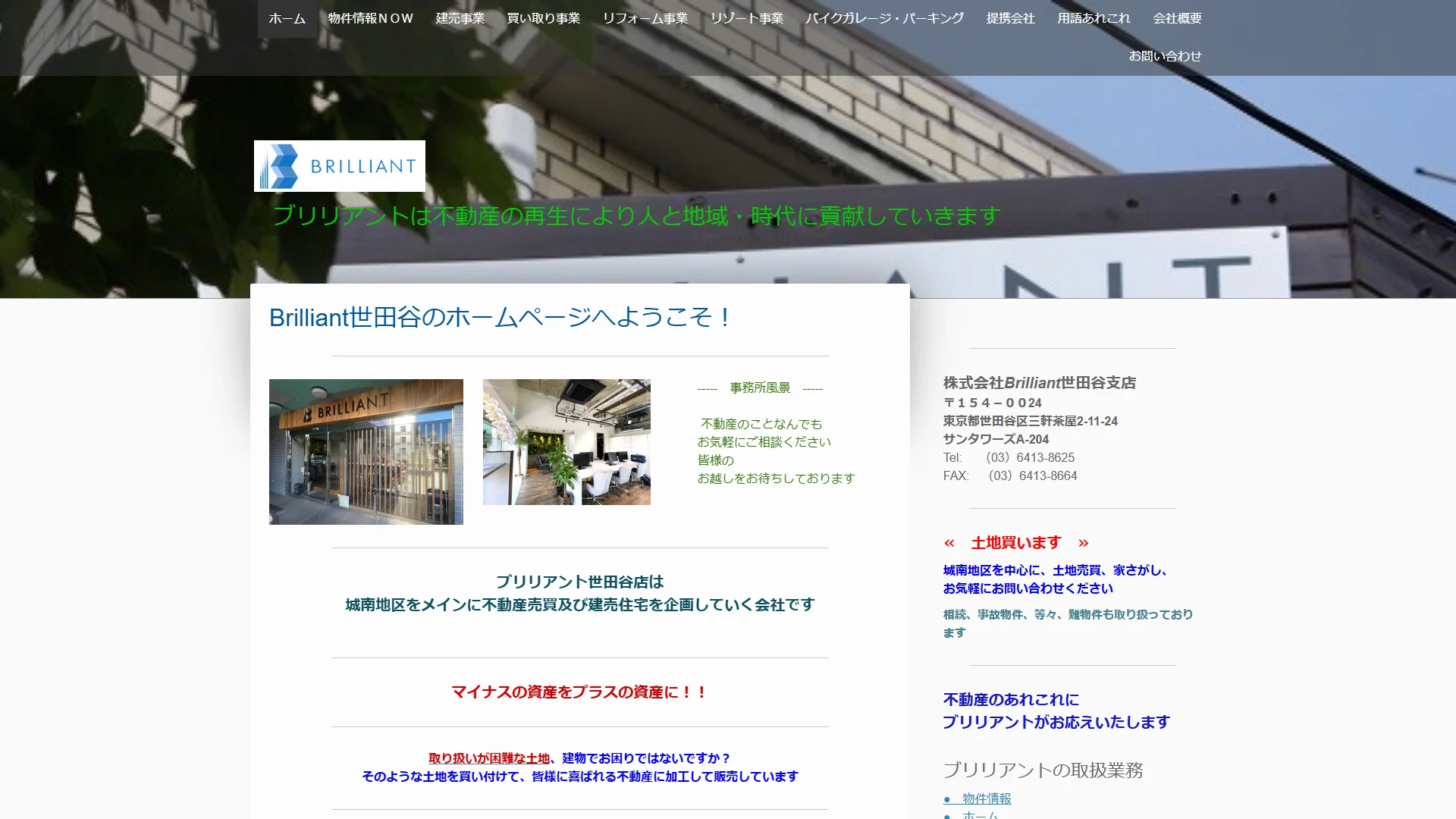Click the Brilliant世田谷のホームページへようこそ heading
This screenshot has height=819, width=1456.
500,317
